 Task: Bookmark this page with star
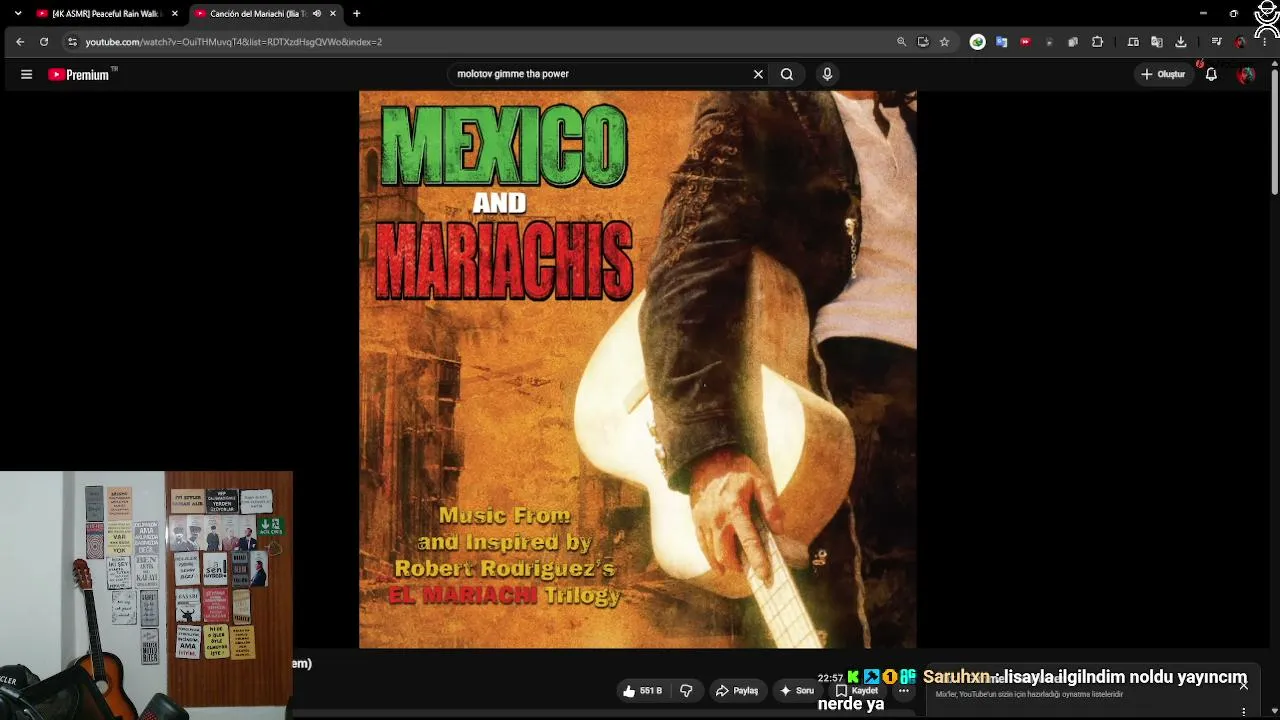coord(944,42)
